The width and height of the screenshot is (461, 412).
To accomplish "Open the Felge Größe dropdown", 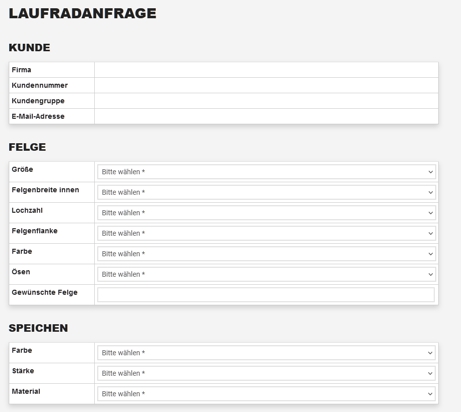I will tap(266, 172).
